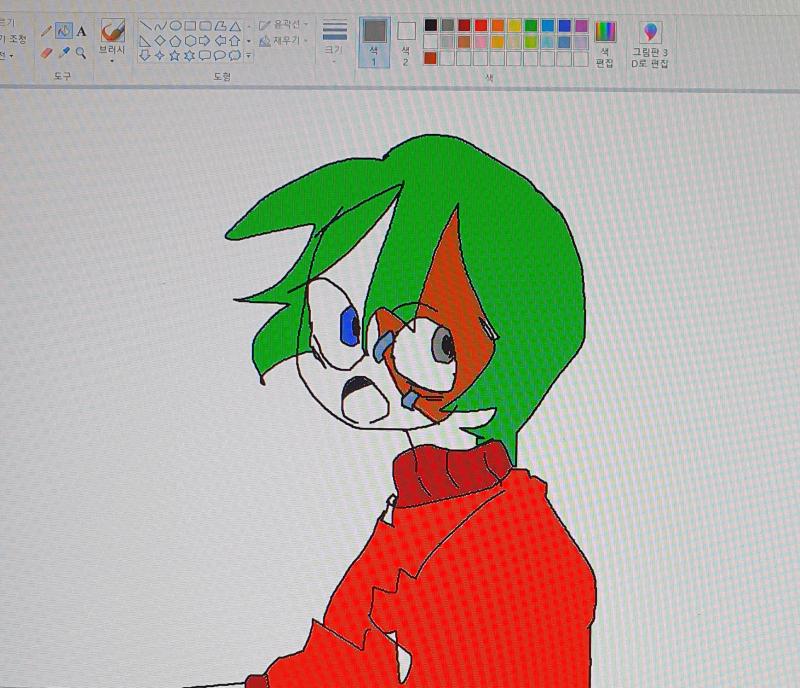The height and width of the screenshot is (688, 800).
Task: Pick the right arrow shape
Action: [205, 40]
